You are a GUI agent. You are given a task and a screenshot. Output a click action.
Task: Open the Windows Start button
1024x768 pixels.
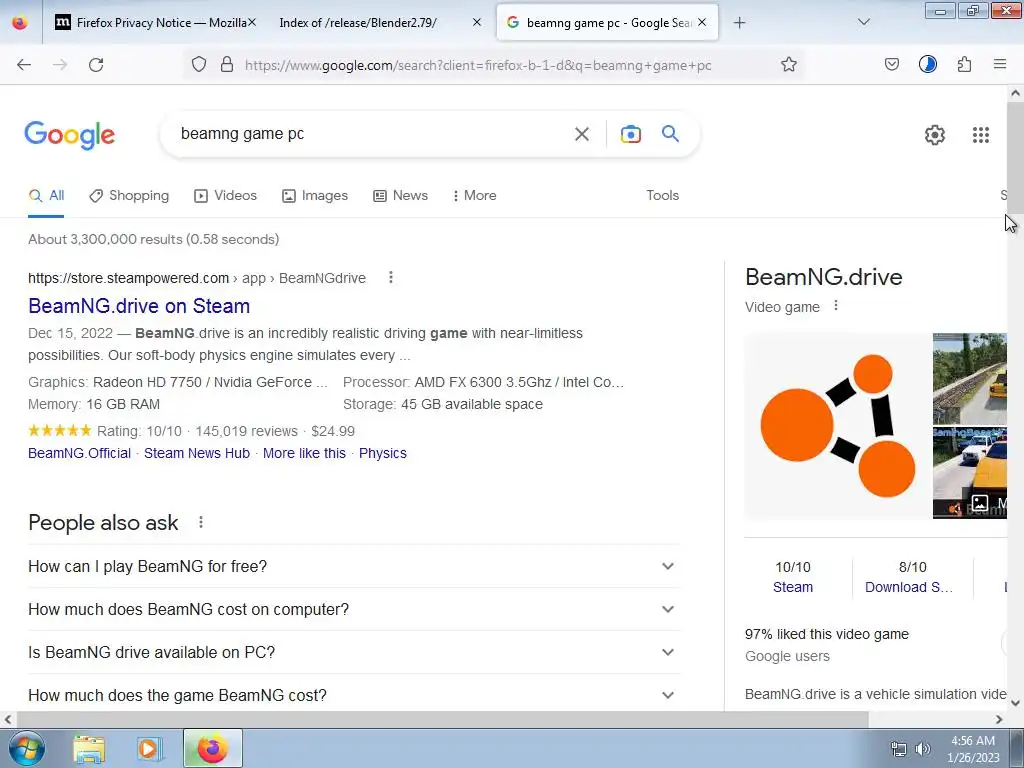[27, 748]
